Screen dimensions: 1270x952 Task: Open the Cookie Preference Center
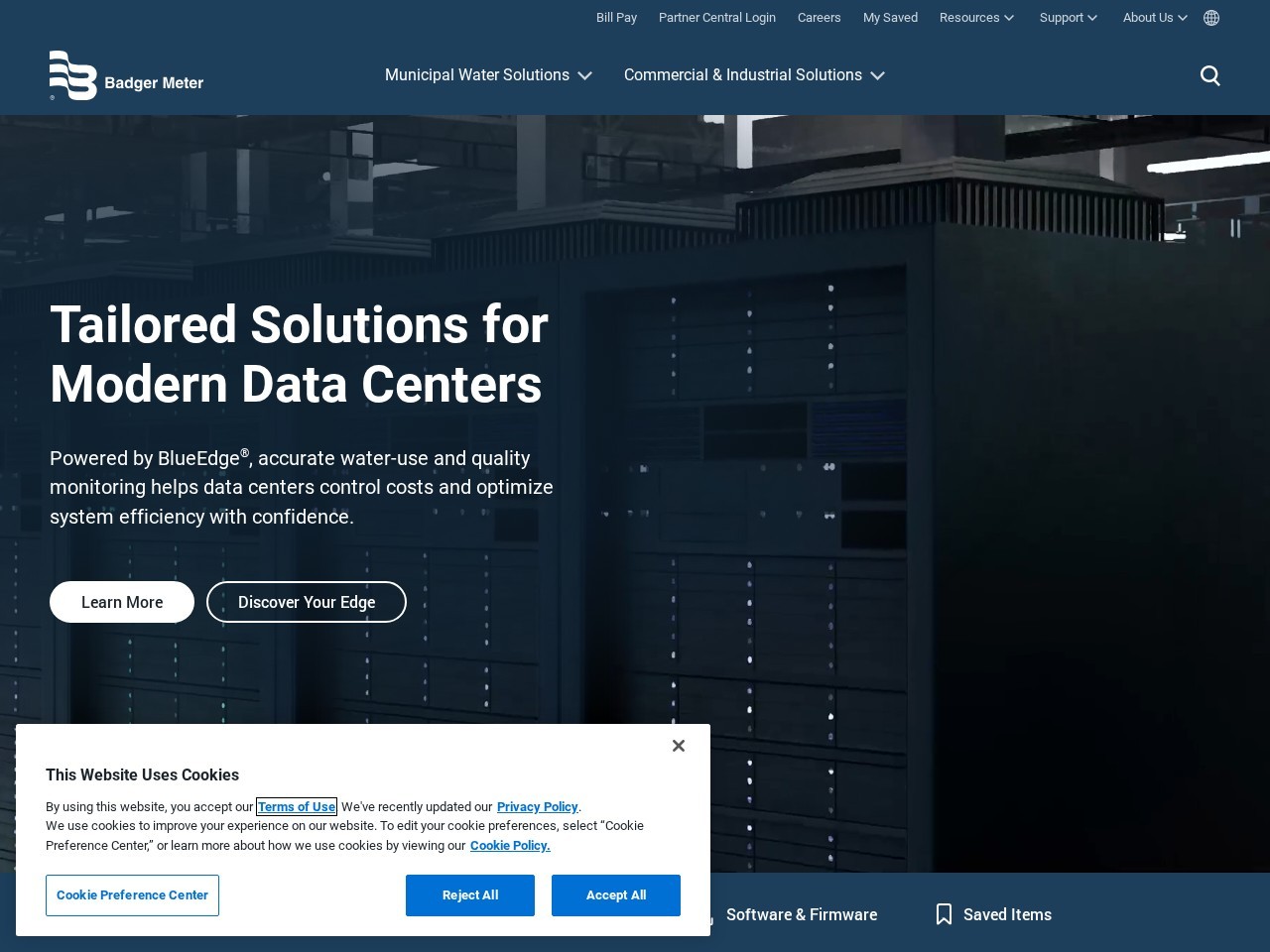(132, 895)
